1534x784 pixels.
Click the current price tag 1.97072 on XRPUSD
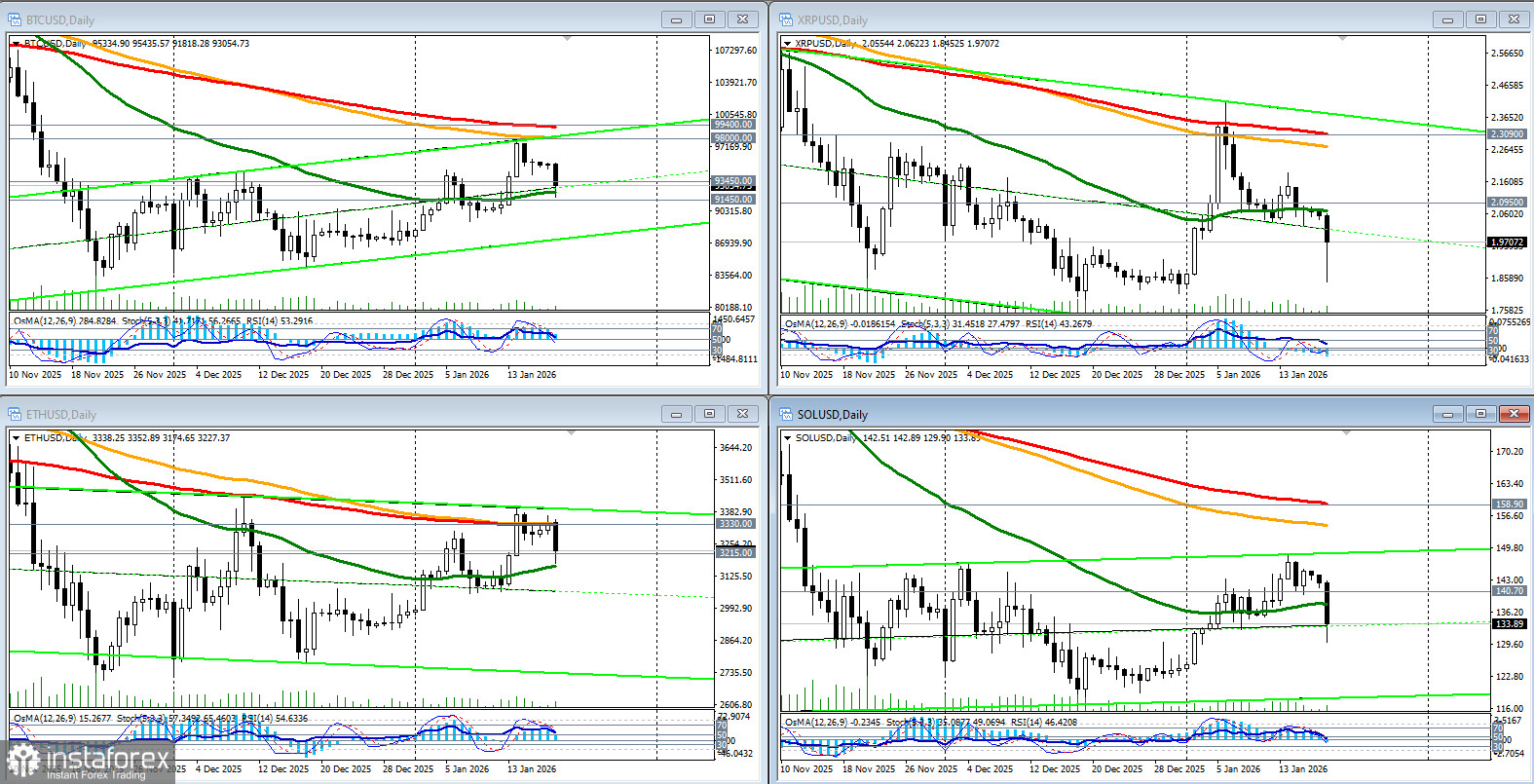(x=1507, y=243)
